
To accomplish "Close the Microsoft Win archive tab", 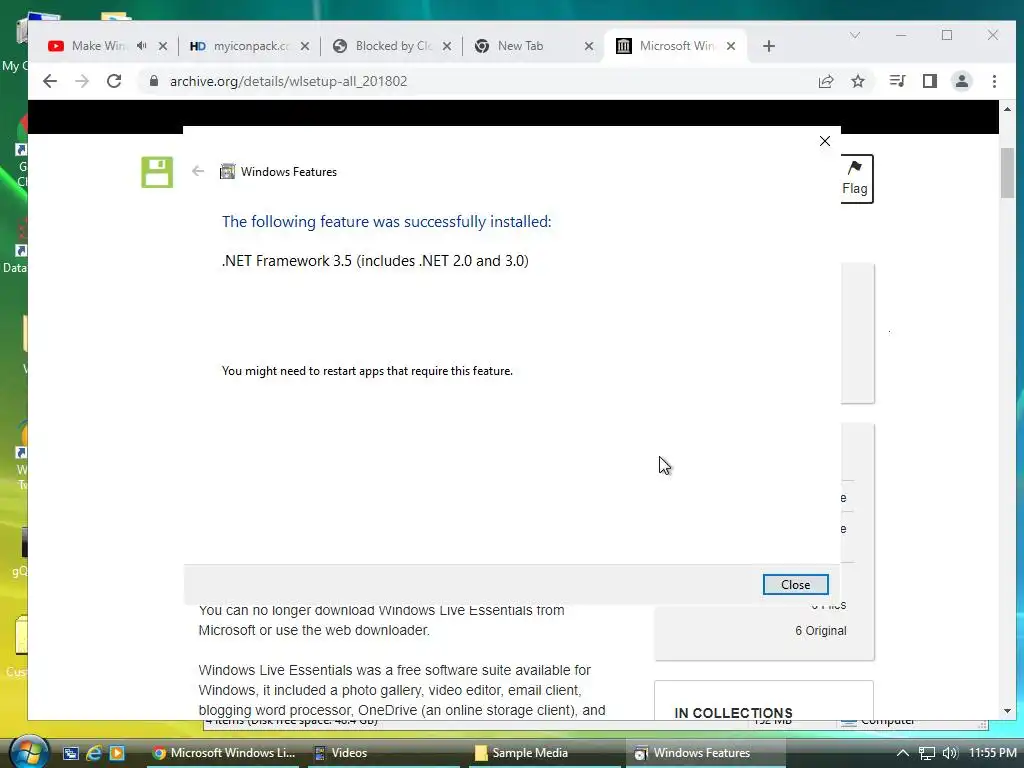I will pyautogui.click(x=731, y=46).
